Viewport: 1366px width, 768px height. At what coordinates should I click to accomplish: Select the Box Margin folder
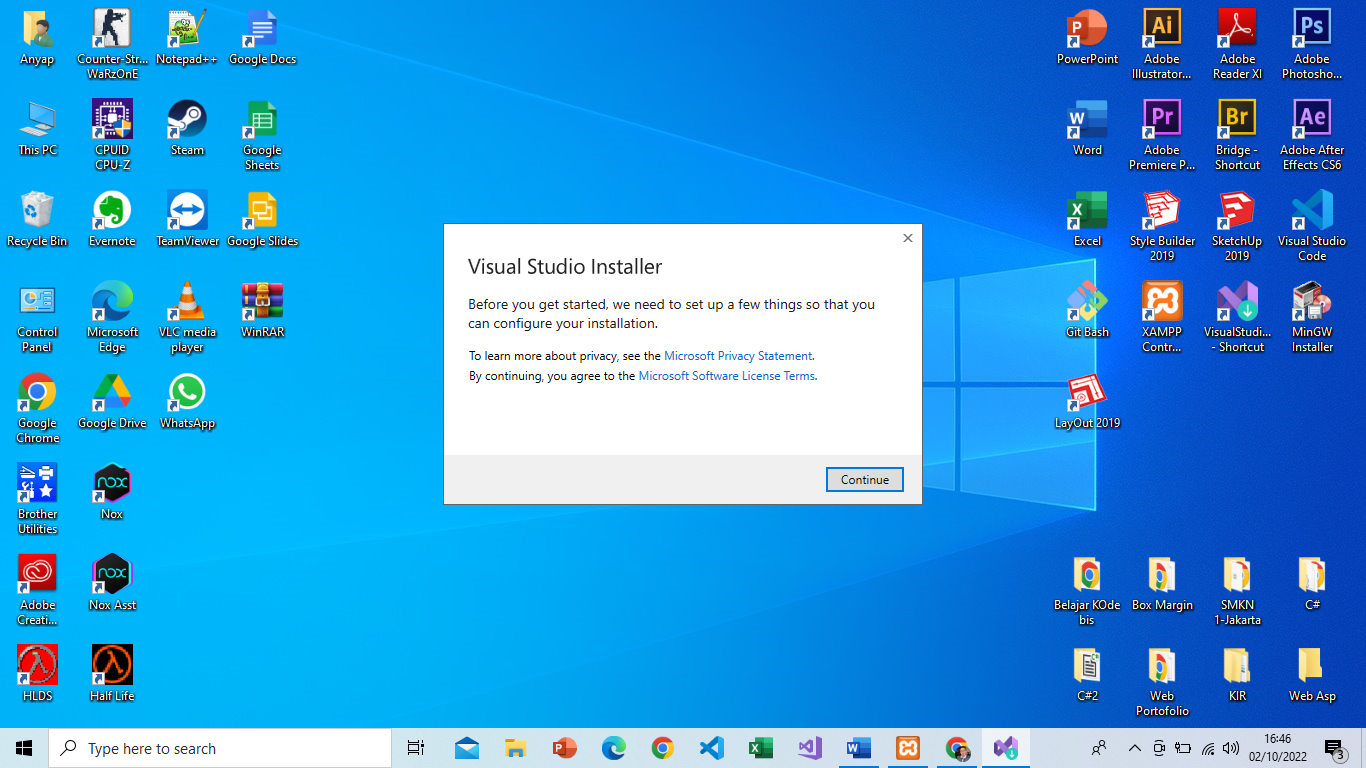tap(1162, 584)
